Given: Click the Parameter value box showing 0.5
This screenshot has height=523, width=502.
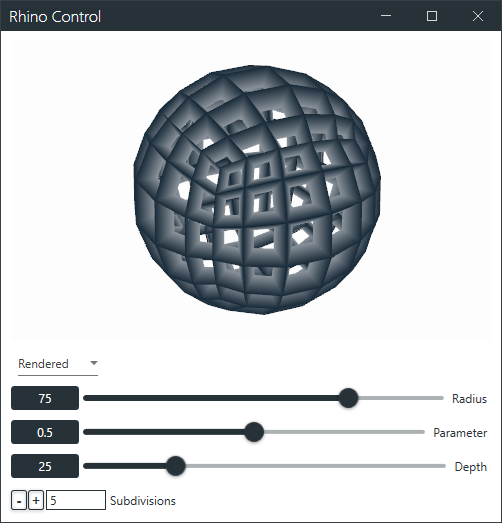Looking at the screenshot, I should tap(45, 432).
